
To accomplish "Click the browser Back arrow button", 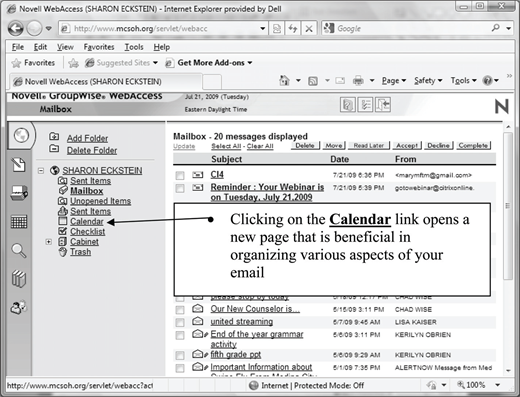I will pyautogui.click(x=16, y=28).
